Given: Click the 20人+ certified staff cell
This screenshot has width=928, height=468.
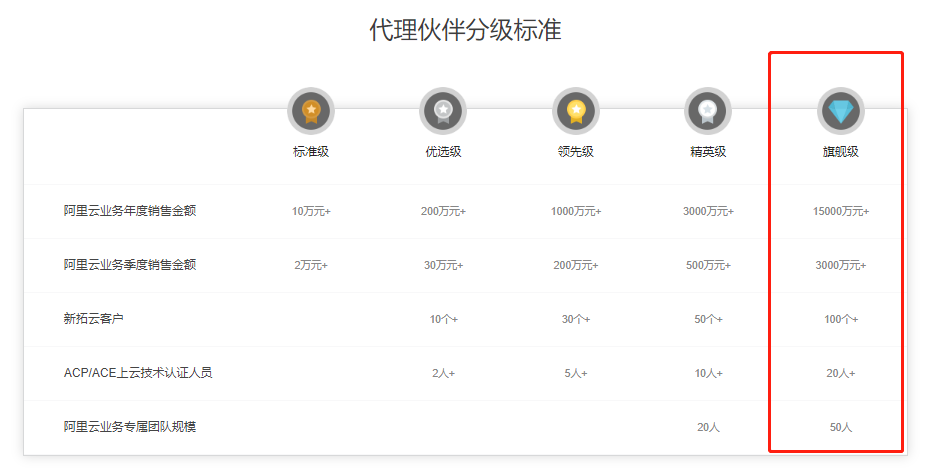Looking at the screenshot, I should pyautogui.click(x=840, y=373).
